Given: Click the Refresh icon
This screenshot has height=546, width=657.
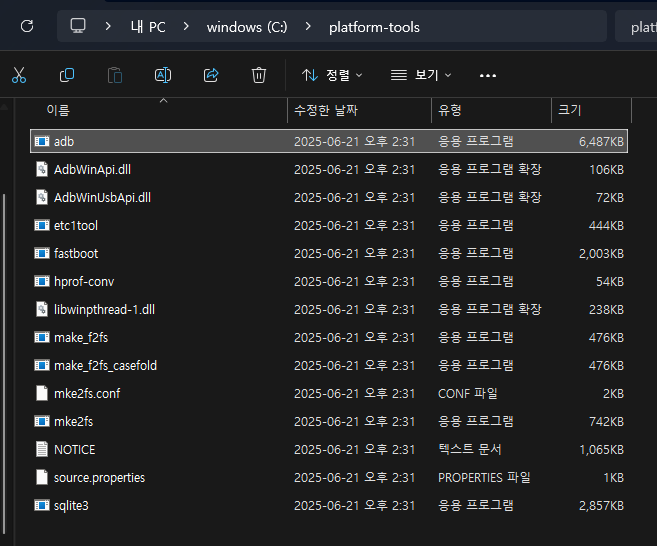Looking at the screenshot, I should point(27,26).
